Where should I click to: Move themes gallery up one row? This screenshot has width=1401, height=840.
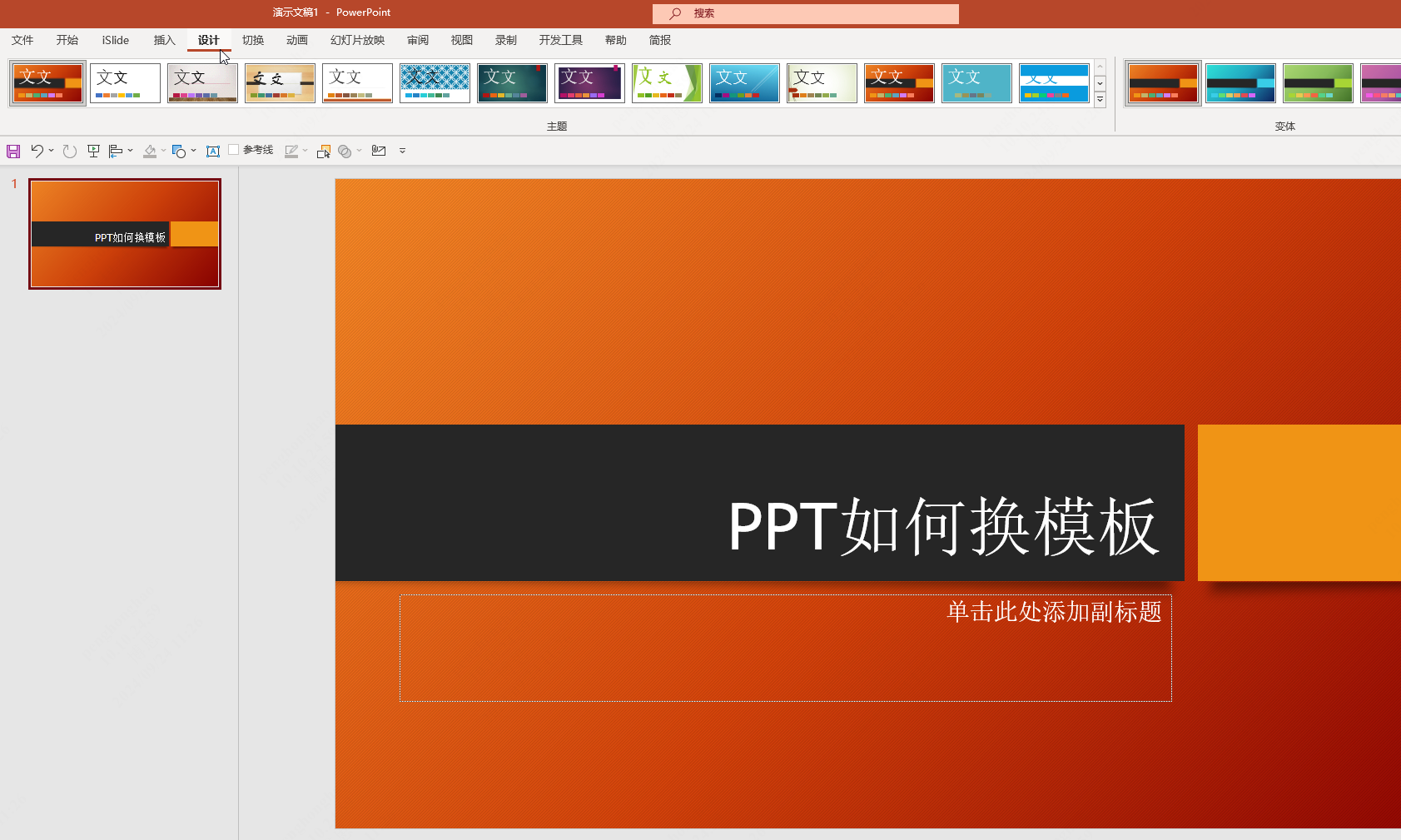1100,67
